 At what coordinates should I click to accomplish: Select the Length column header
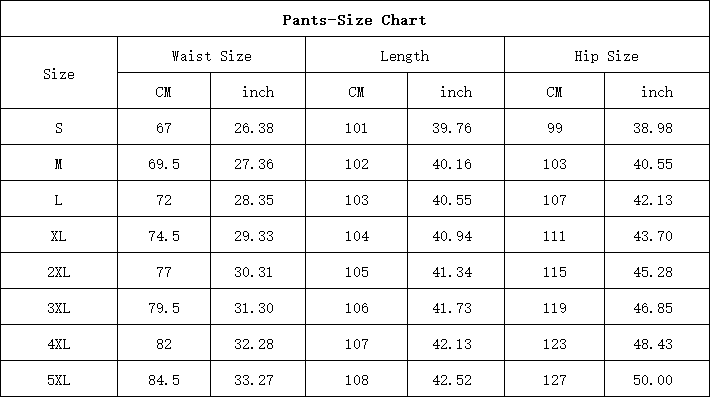click(404, 56)
